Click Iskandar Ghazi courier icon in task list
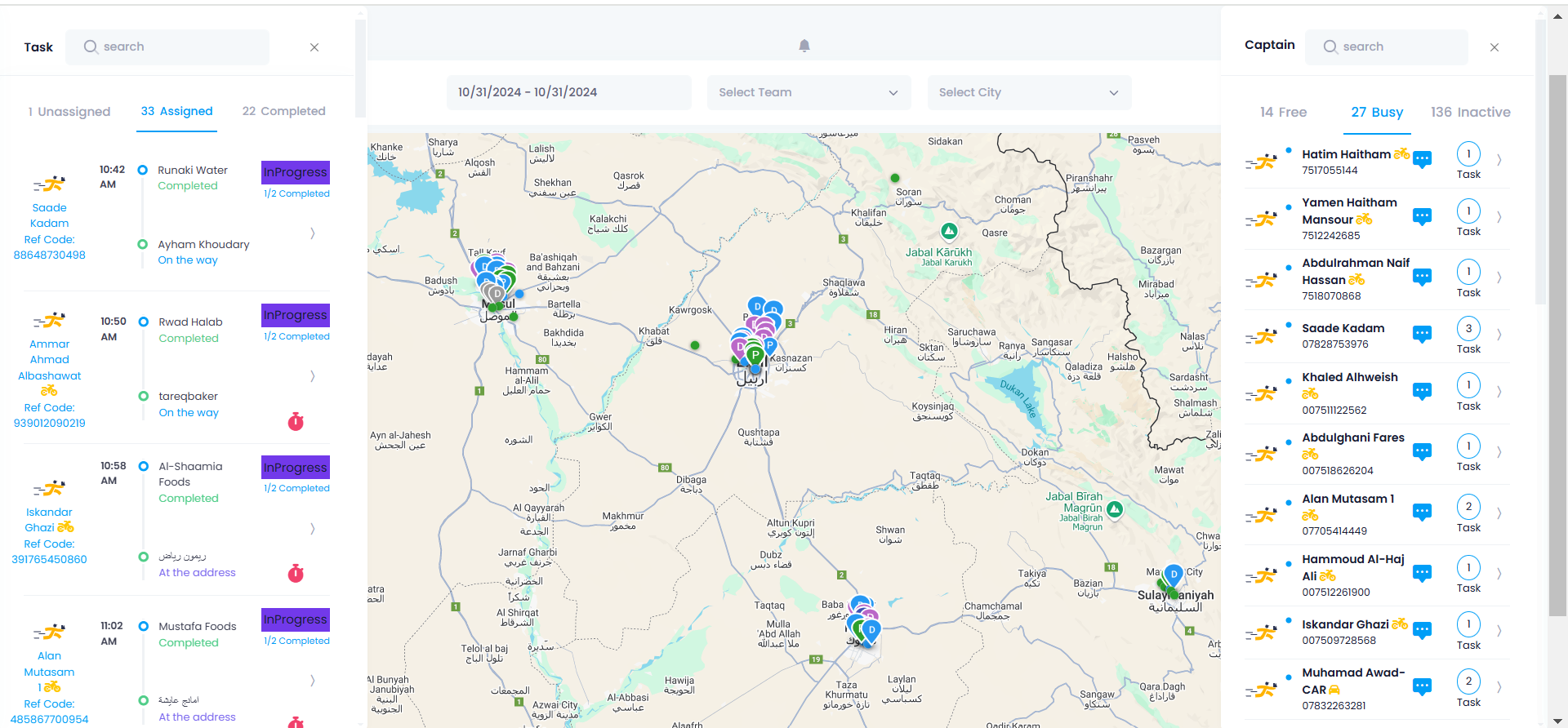The width and height of the screenshot is (1568, 728). click(x=49, y=488)
